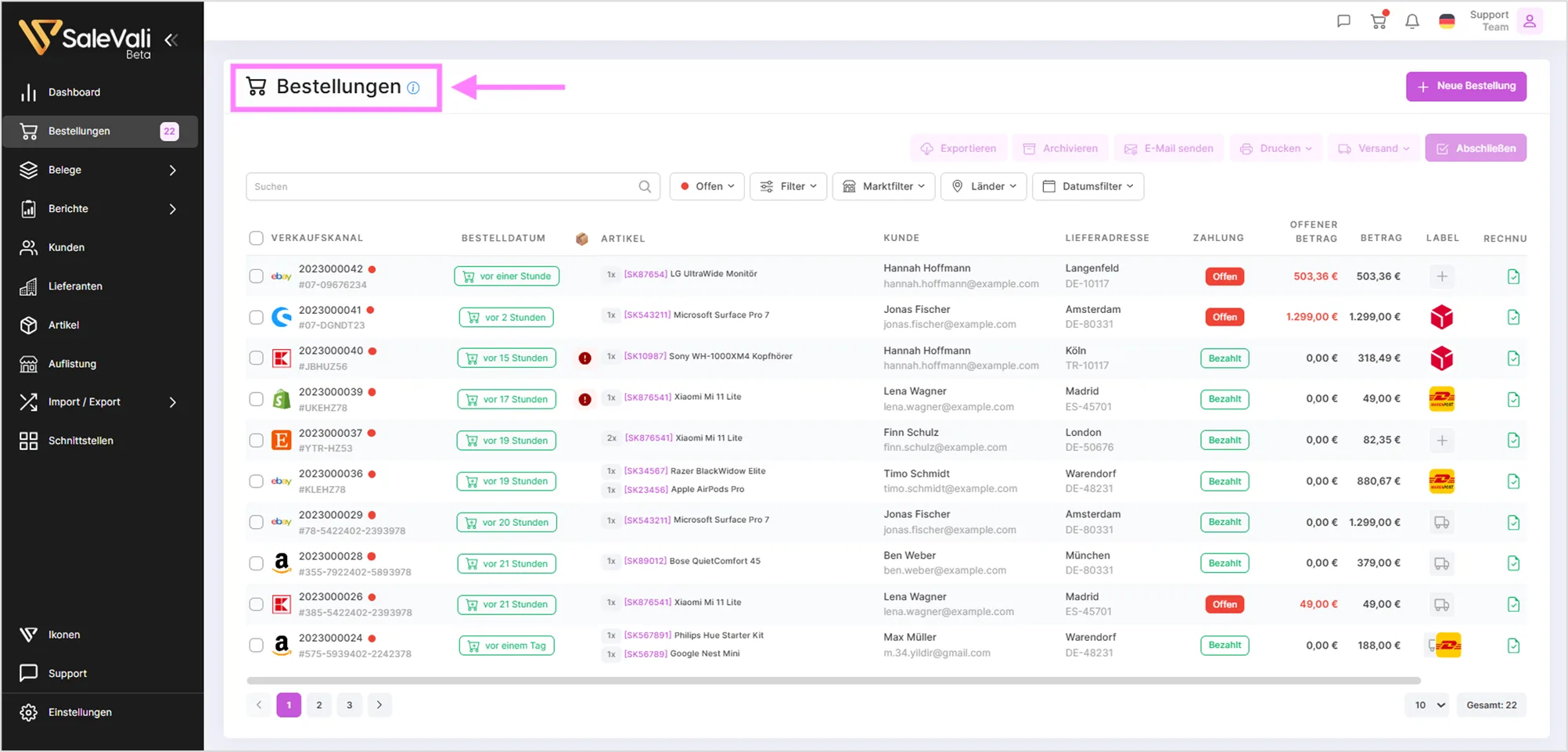Viewport: 1568px width, 752px height.
Task: Open the invoice document for order 2023000024
Action: pos(1513,646)
